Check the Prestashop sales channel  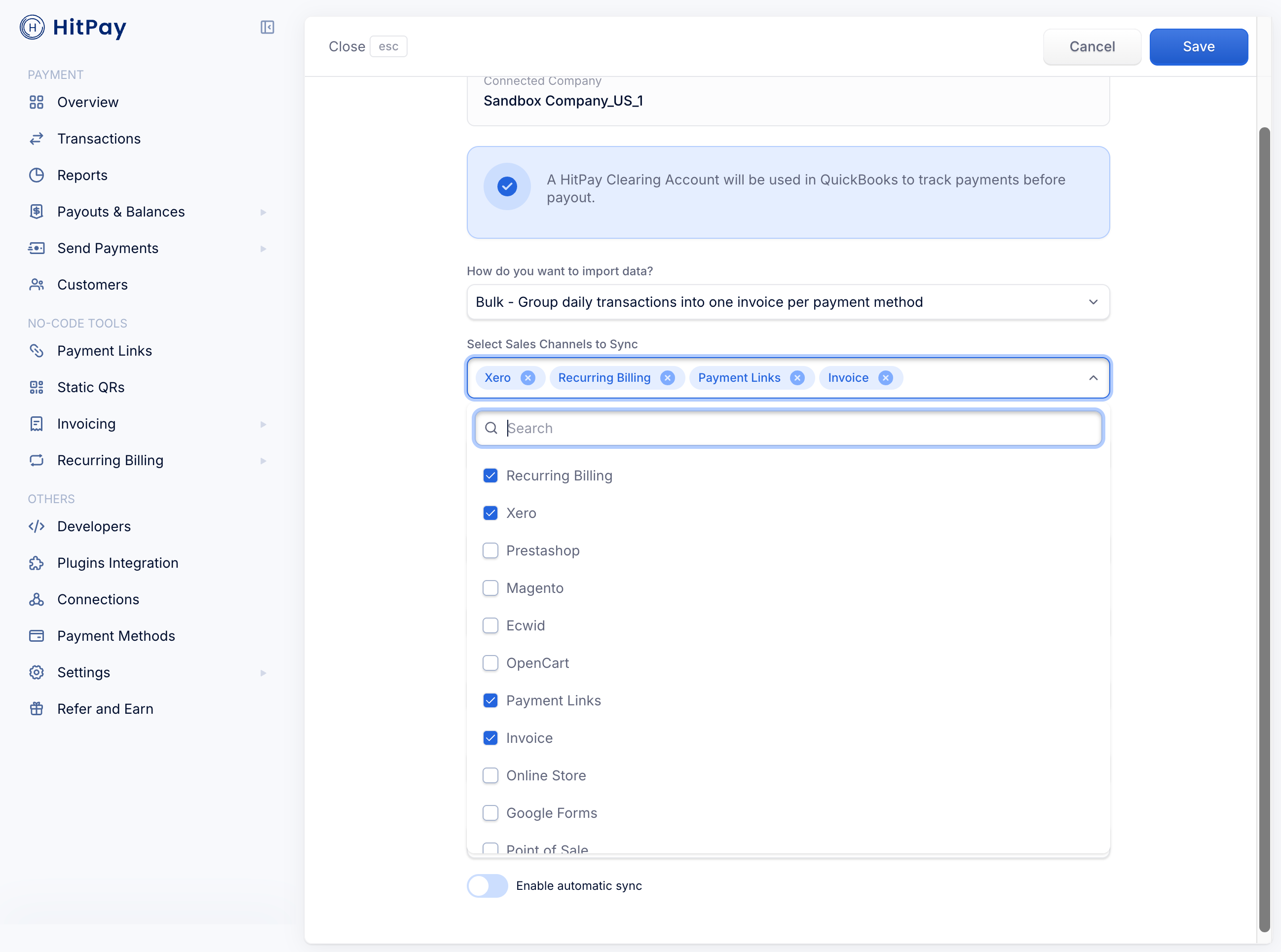pyautogui.click(x=490, y=550)
